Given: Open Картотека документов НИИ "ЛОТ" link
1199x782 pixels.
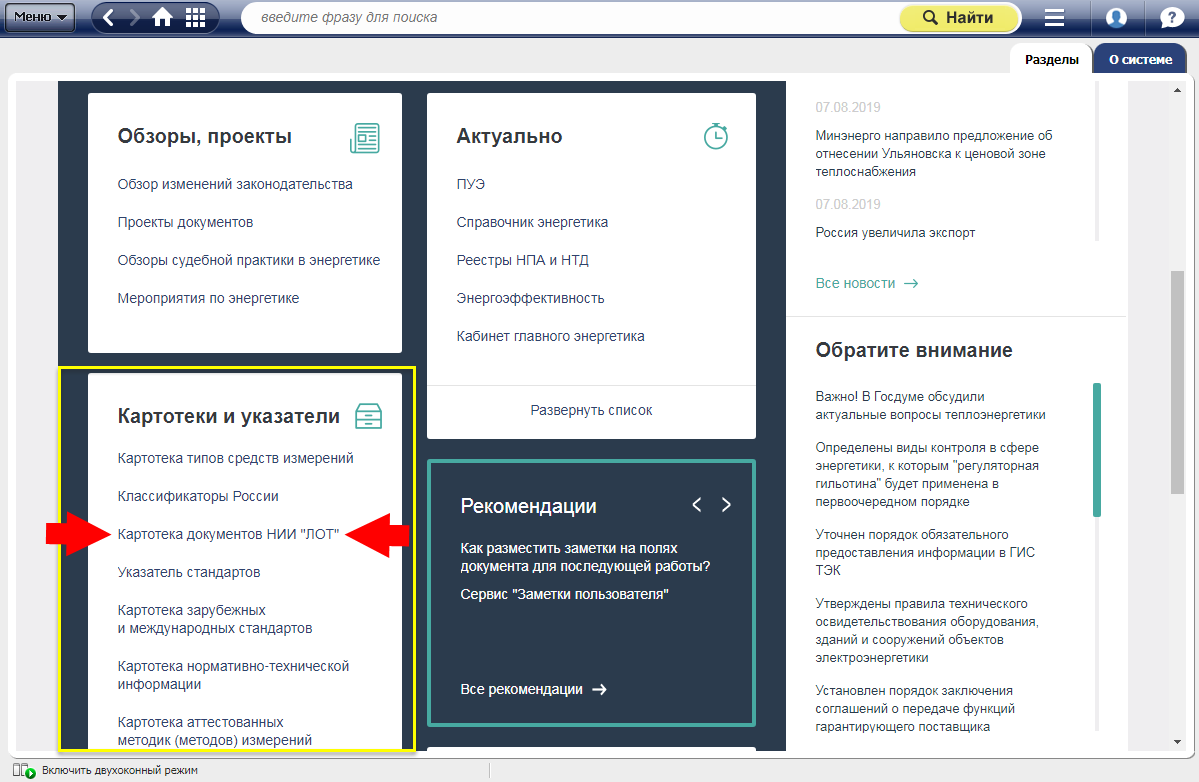Looking at the screenshot, I should click(x=228, y=535).
